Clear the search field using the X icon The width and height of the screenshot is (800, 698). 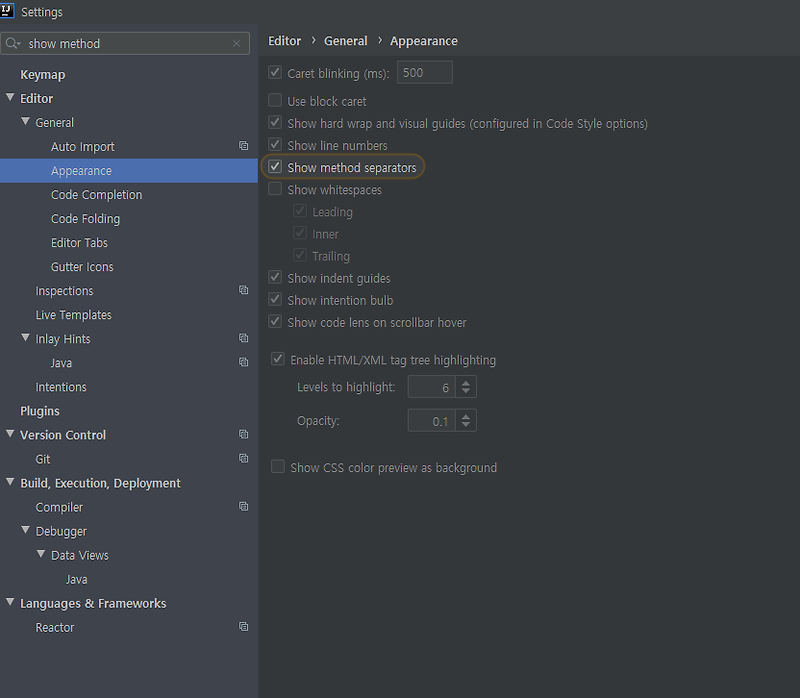236,43
